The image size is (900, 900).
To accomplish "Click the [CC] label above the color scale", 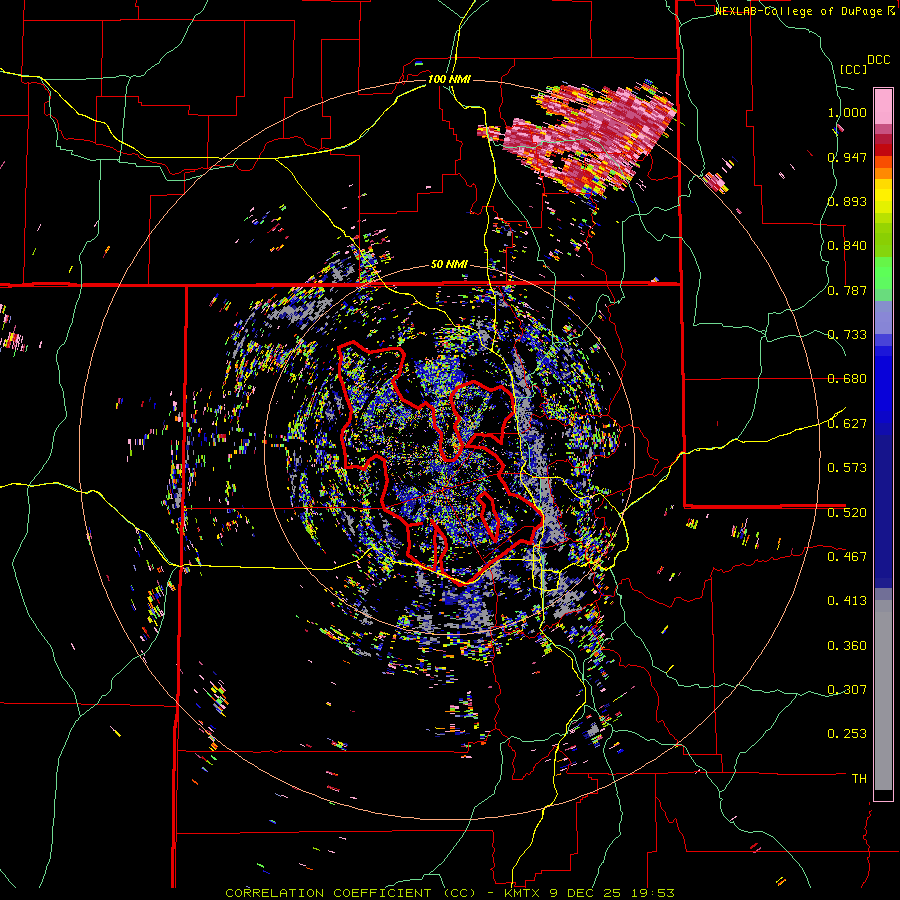I will (x=853, y=69).
